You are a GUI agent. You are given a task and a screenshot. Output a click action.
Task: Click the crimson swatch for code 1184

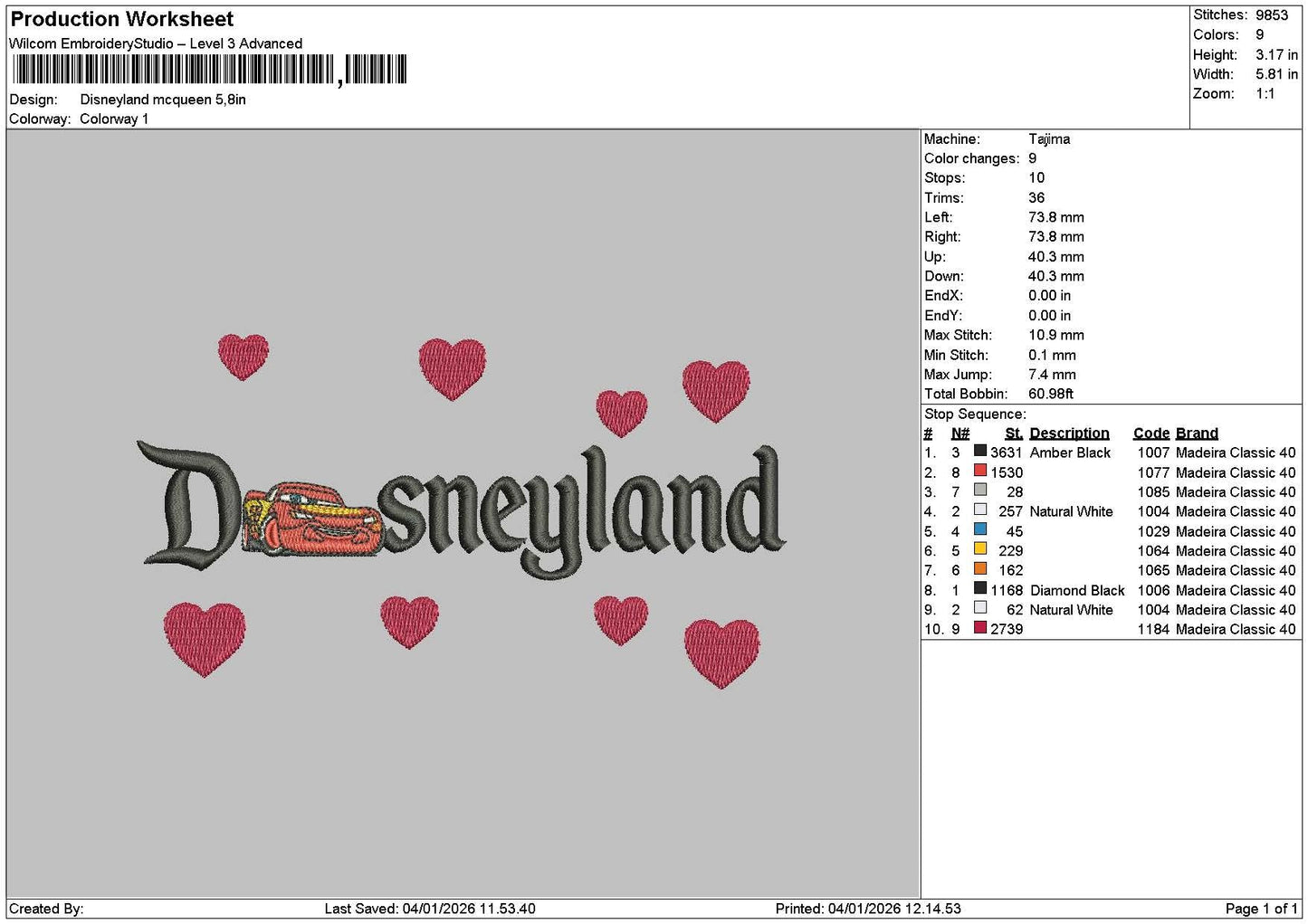point(980,628)
